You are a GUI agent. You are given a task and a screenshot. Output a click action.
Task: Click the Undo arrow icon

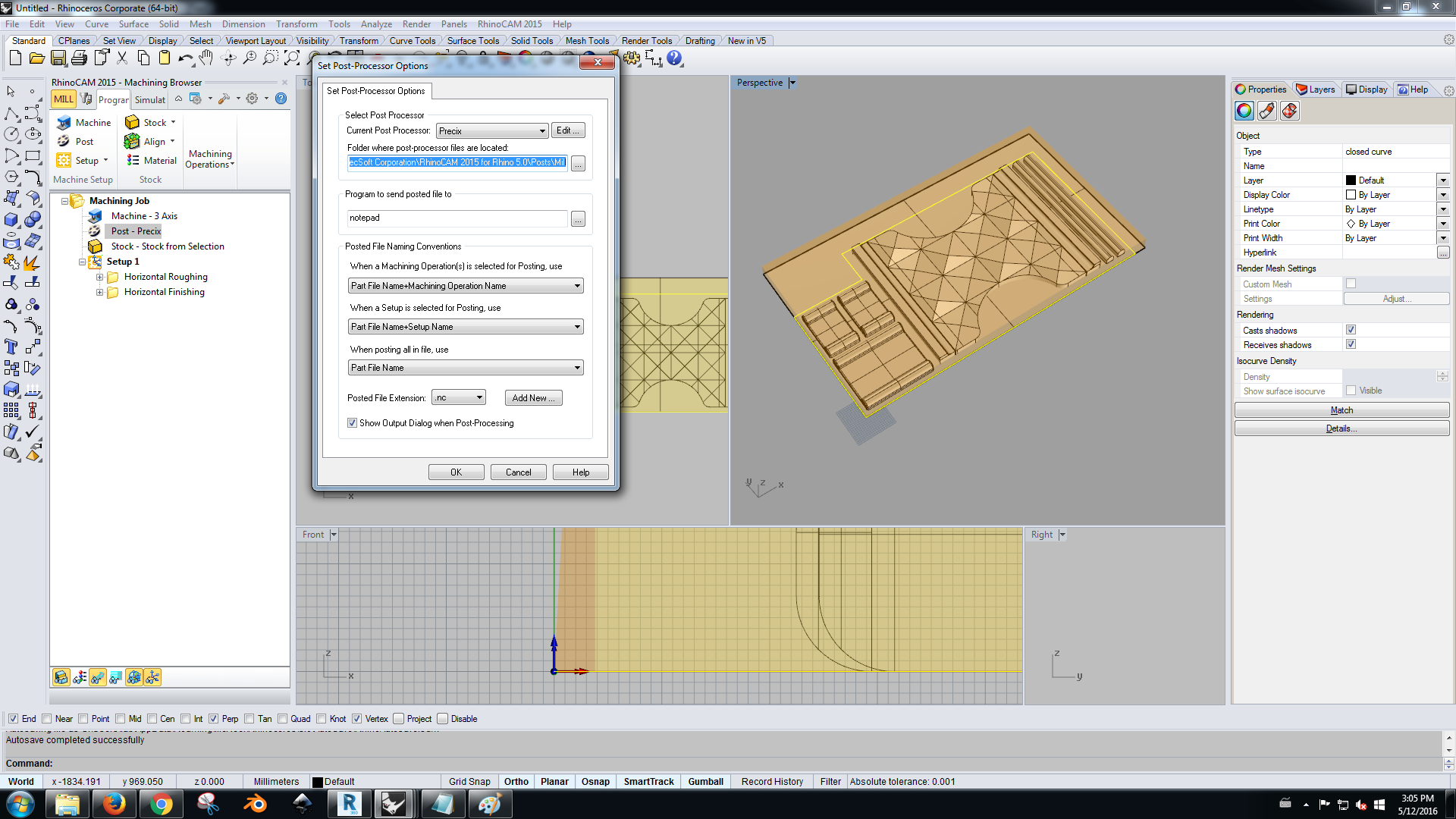(x=186, y=58)
